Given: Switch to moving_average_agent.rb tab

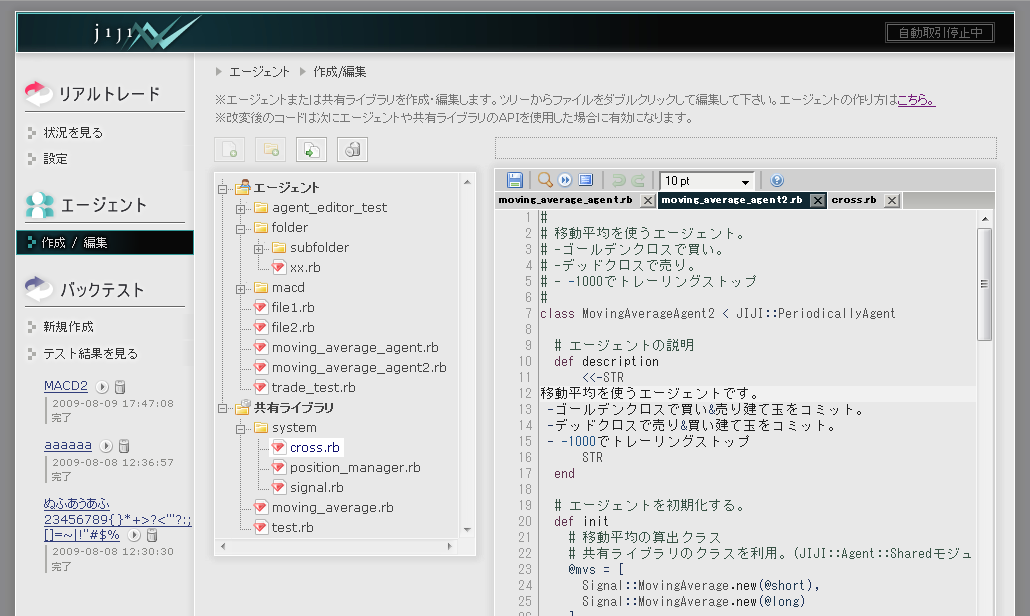Looking at the screenshot, I should pos(566,200).
